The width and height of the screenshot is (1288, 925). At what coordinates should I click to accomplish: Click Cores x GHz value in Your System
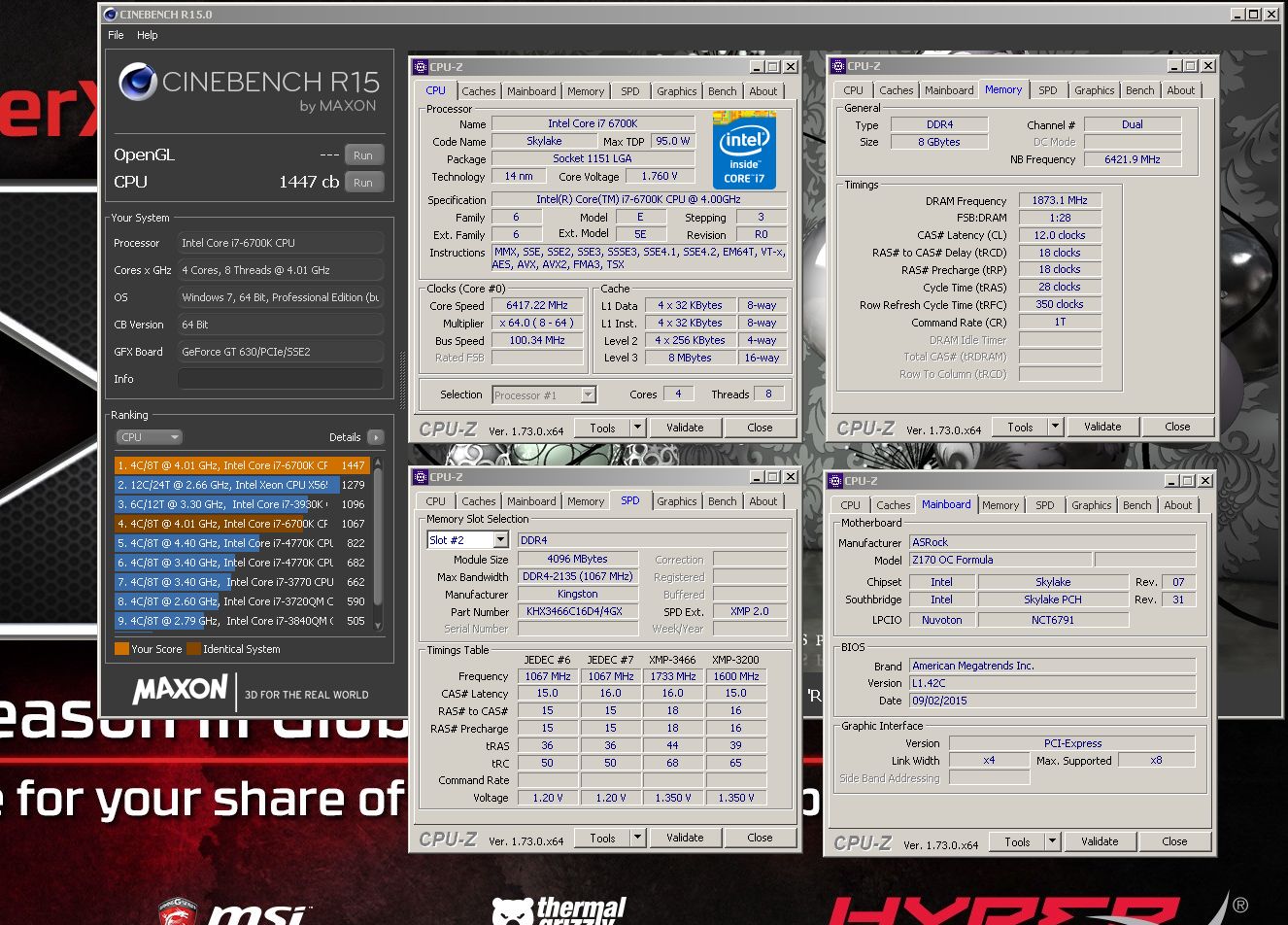[x=281, y=270]
